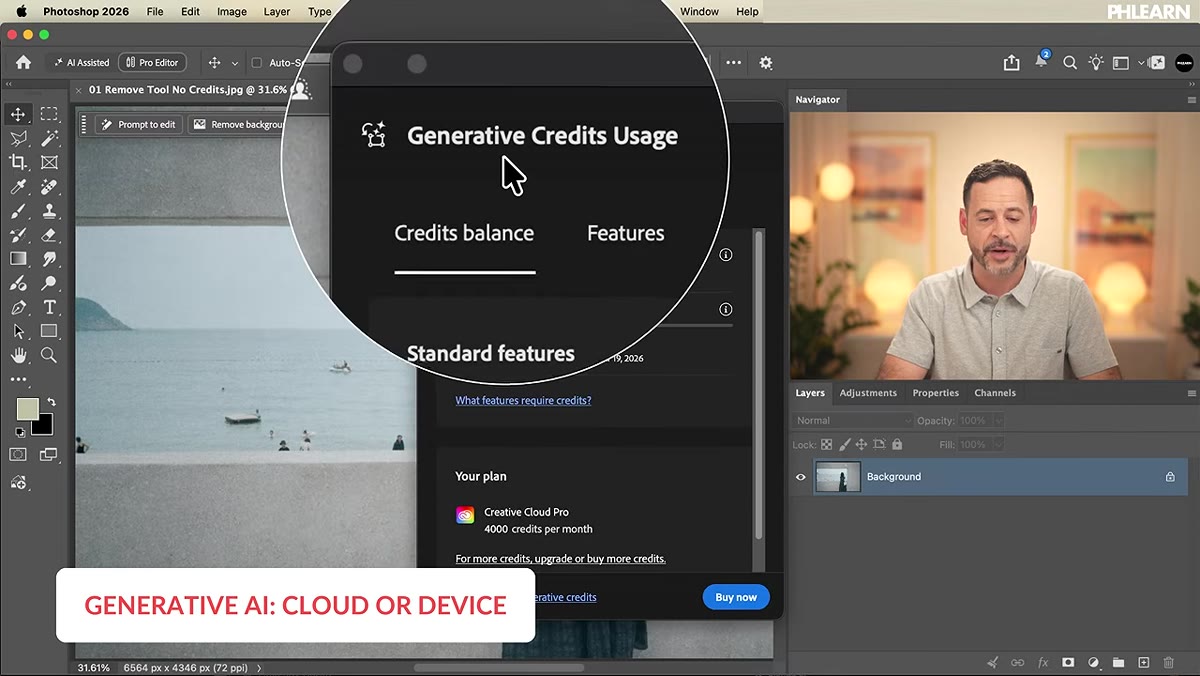This screenshot has width=1200, height=676.
Task: Add a layer style (fx)
Action: (x=1043, y=662)
